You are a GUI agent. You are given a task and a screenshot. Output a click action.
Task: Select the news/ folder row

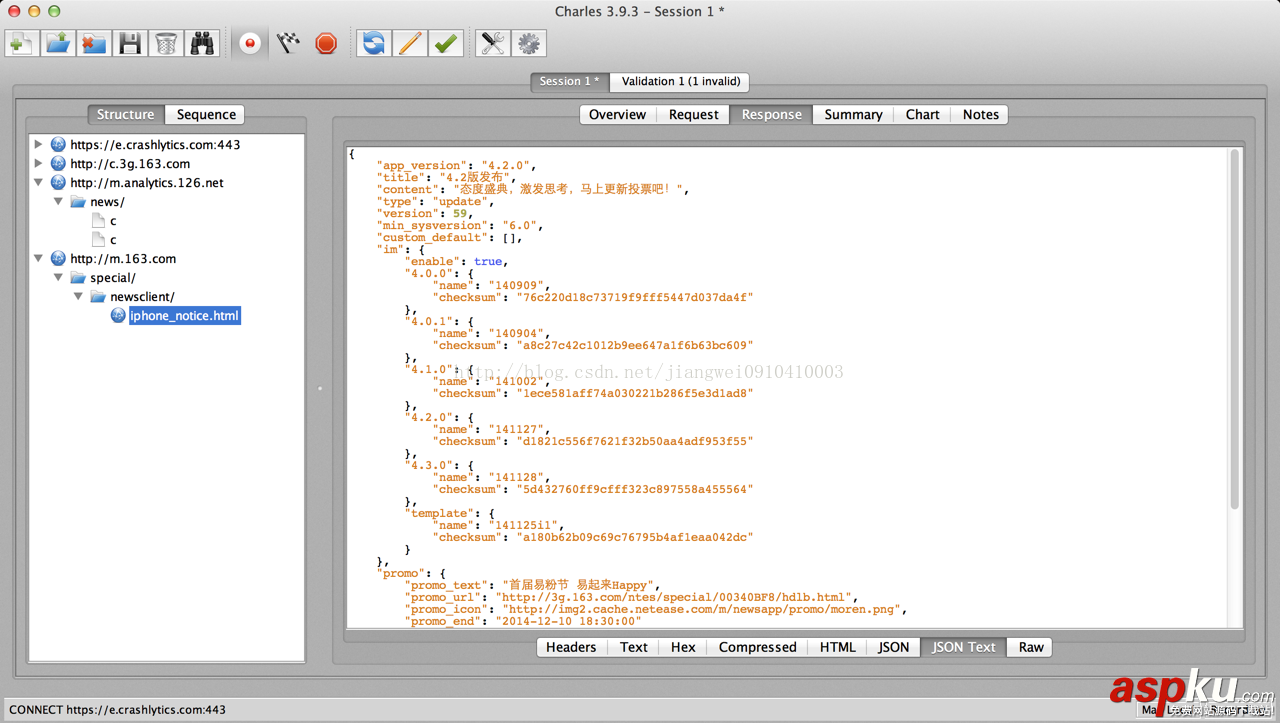pyautogui.click(x=107, y=202)
